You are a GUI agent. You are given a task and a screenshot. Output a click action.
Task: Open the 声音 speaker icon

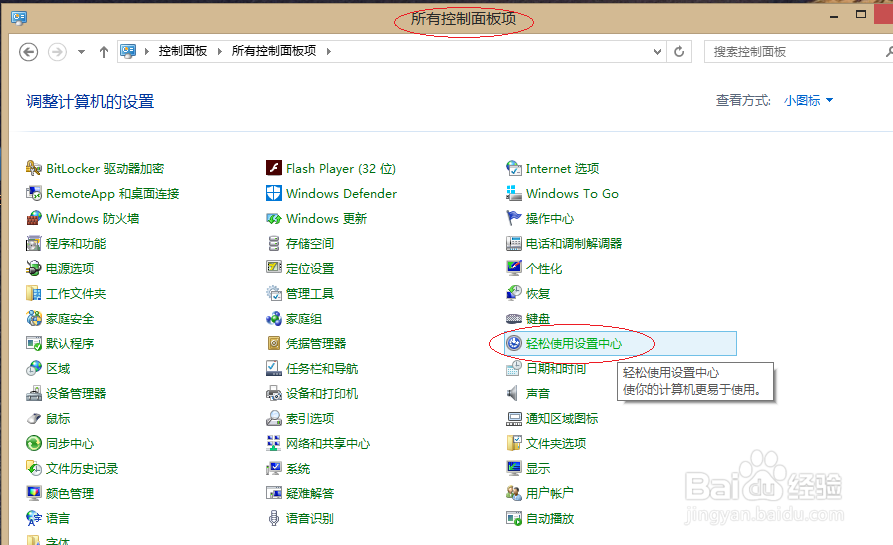pos(513,394)
